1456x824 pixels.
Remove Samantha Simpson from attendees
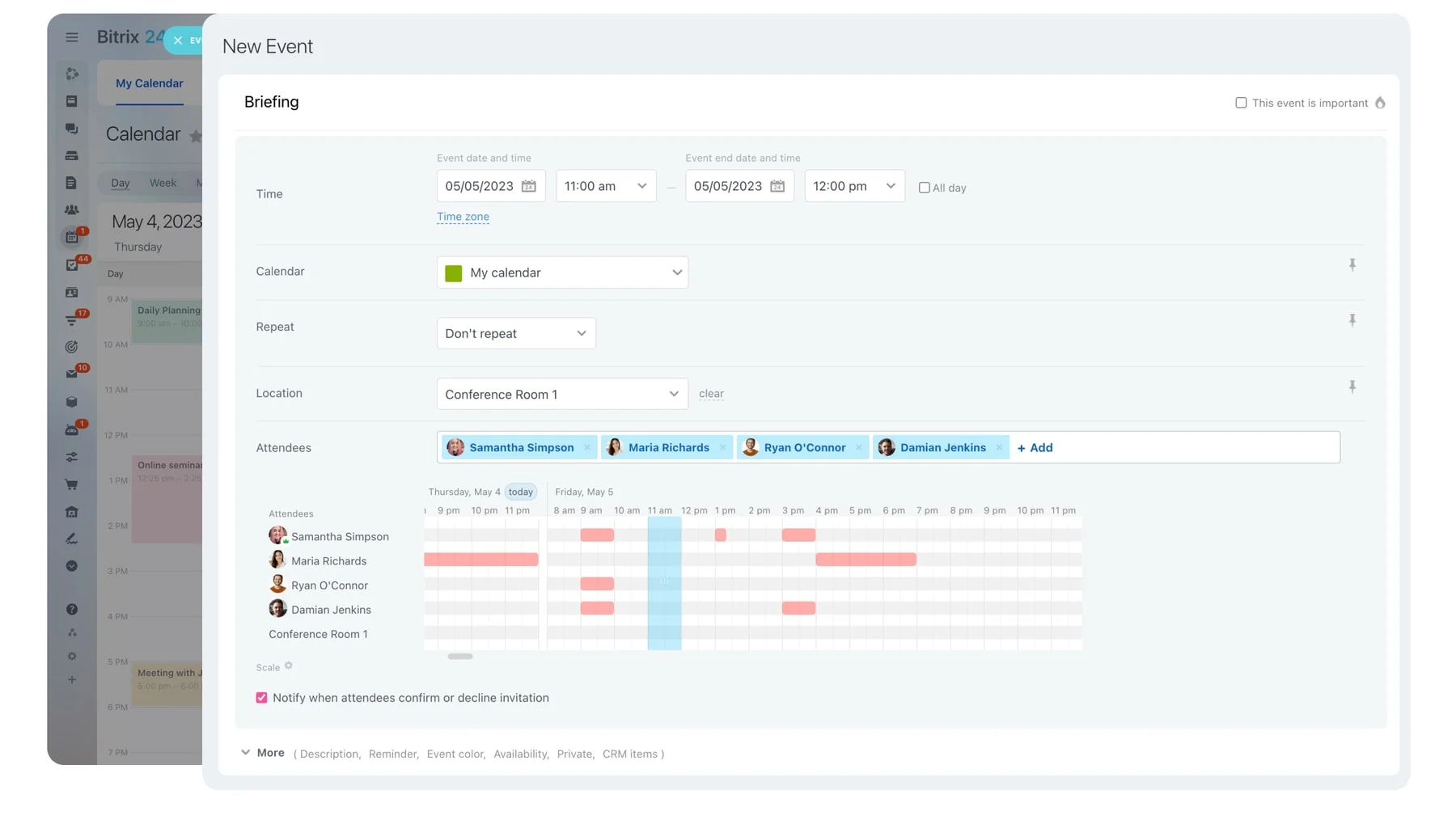[587, 448]
